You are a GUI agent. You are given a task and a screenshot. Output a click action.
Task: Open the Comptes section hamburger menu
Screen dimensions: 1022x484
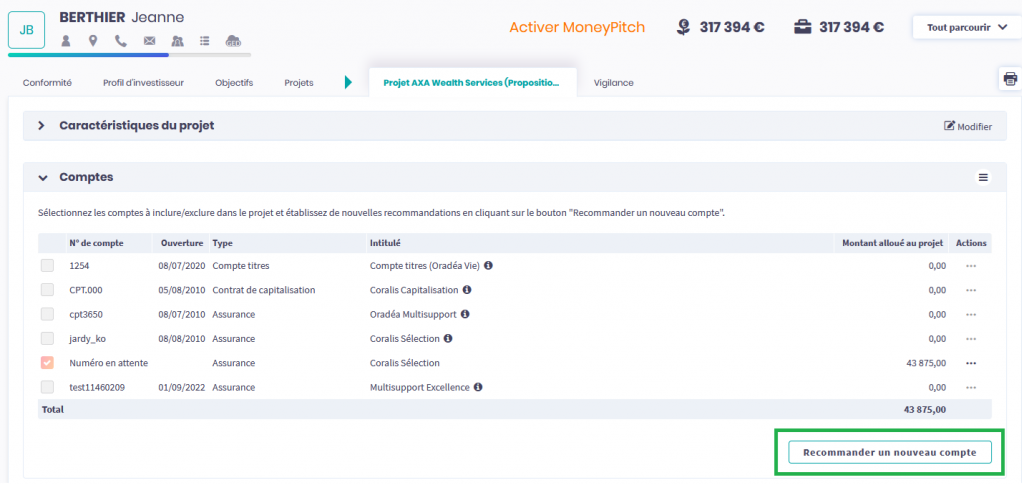983,177
